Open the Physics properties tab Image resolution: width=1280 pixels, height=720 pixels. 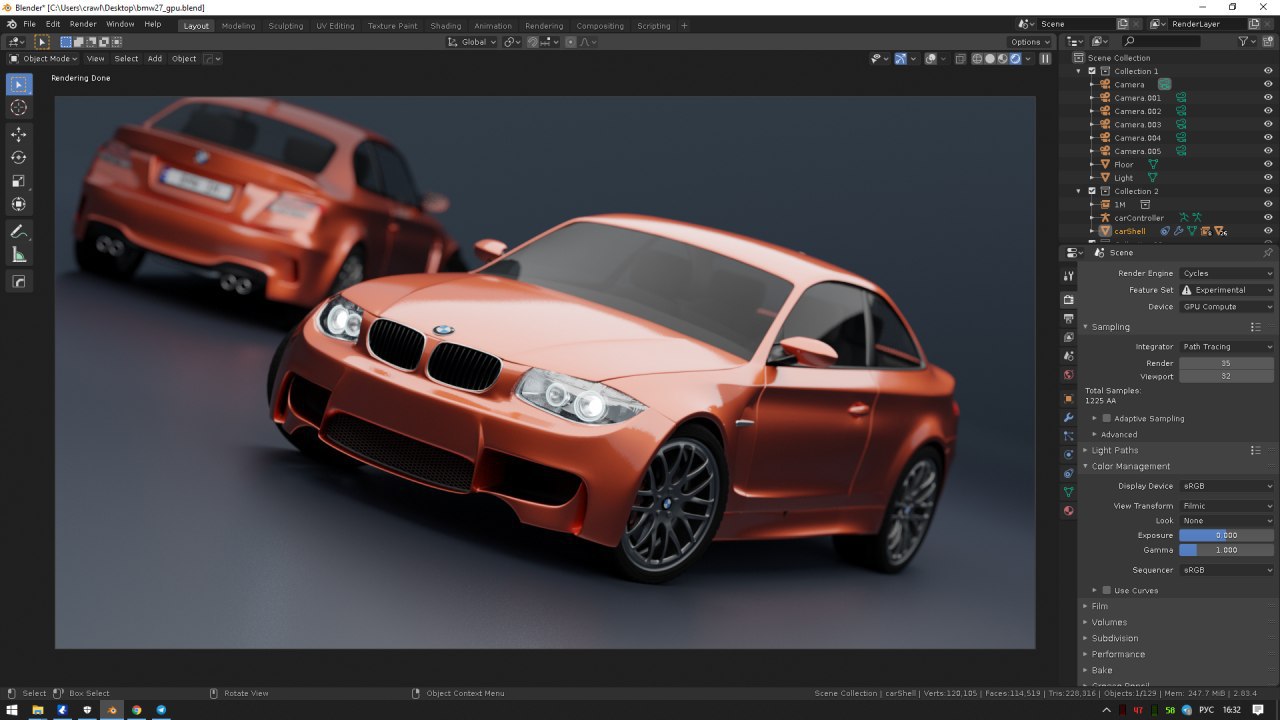[x=1068, y=454]
